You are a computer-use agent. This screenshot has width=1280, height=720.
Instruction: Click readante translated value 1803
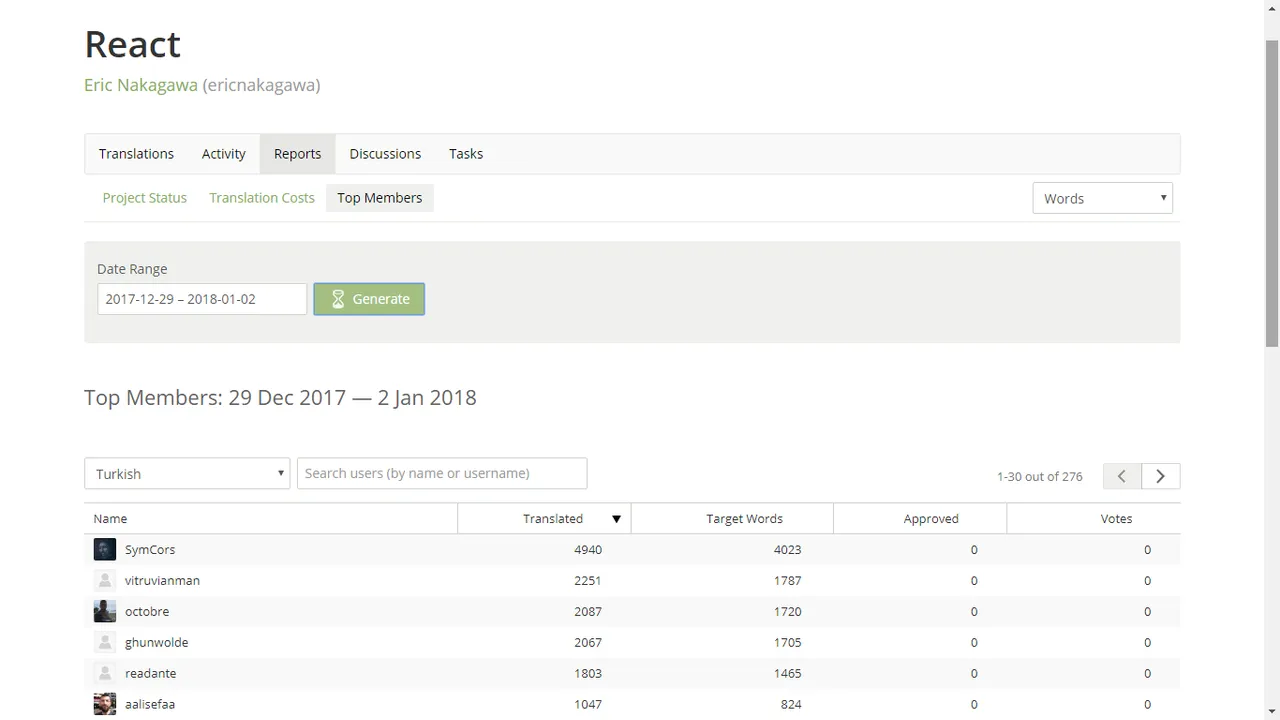pos(588,673)
